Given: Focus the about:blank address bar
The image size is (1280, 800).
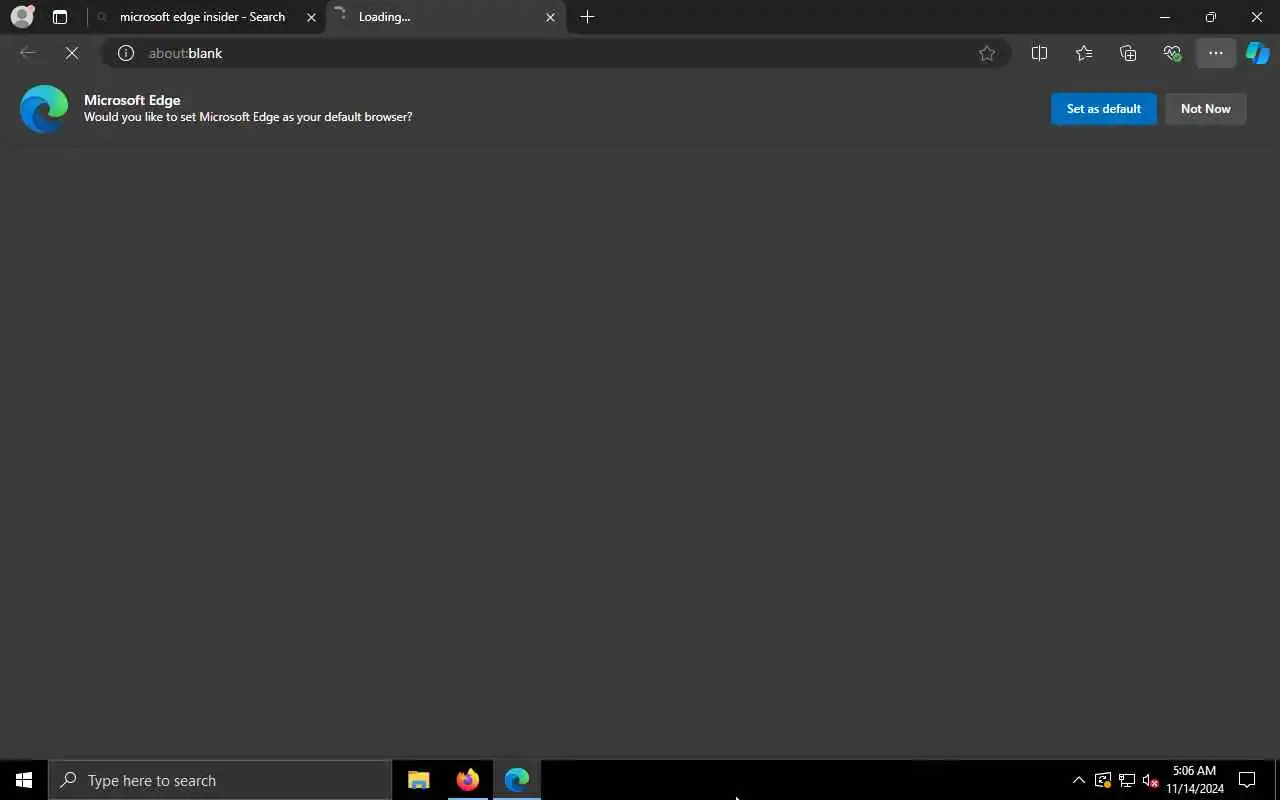Looking at the screenshot, I should pos(555,53).
